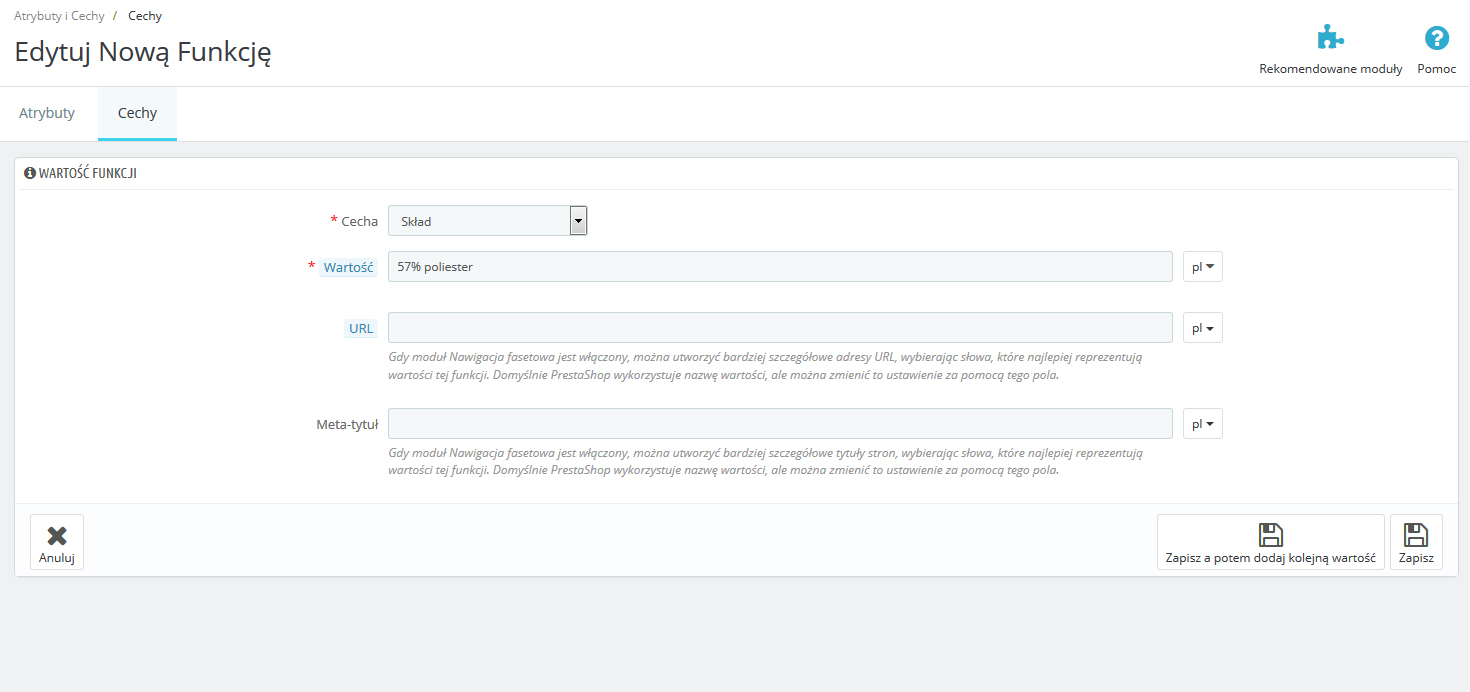Click the Skład selection box
Viewport: 1470px width, 692px height.
[478, 221]
